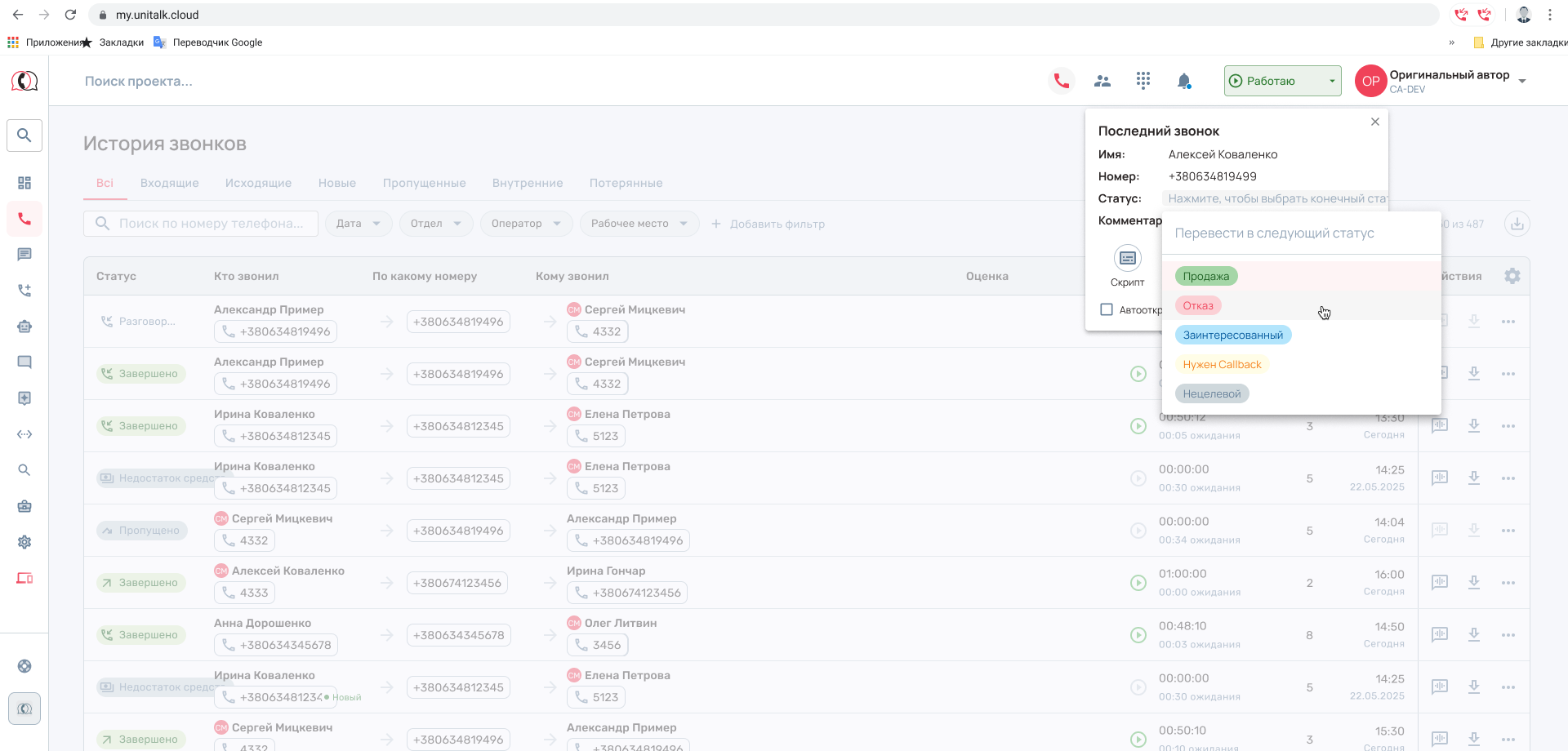Screen dimensions: 1568x751
Task: Click Добавить фильтр button
Action: click(768, 224)
